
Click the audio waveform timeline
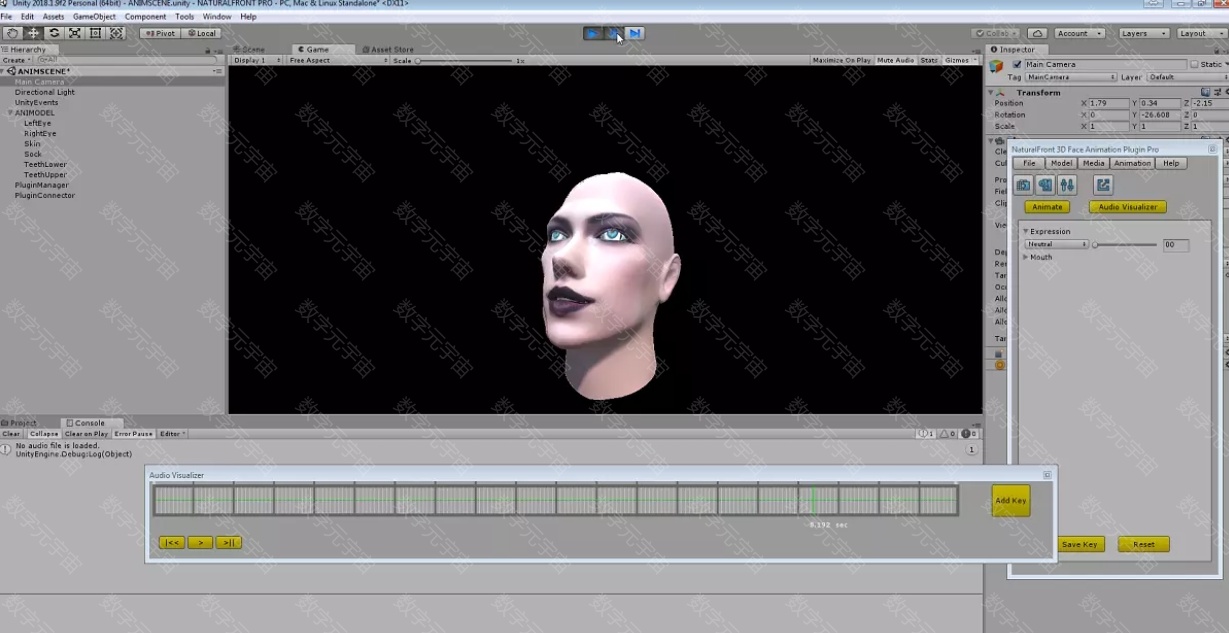(x=555, y=500)
